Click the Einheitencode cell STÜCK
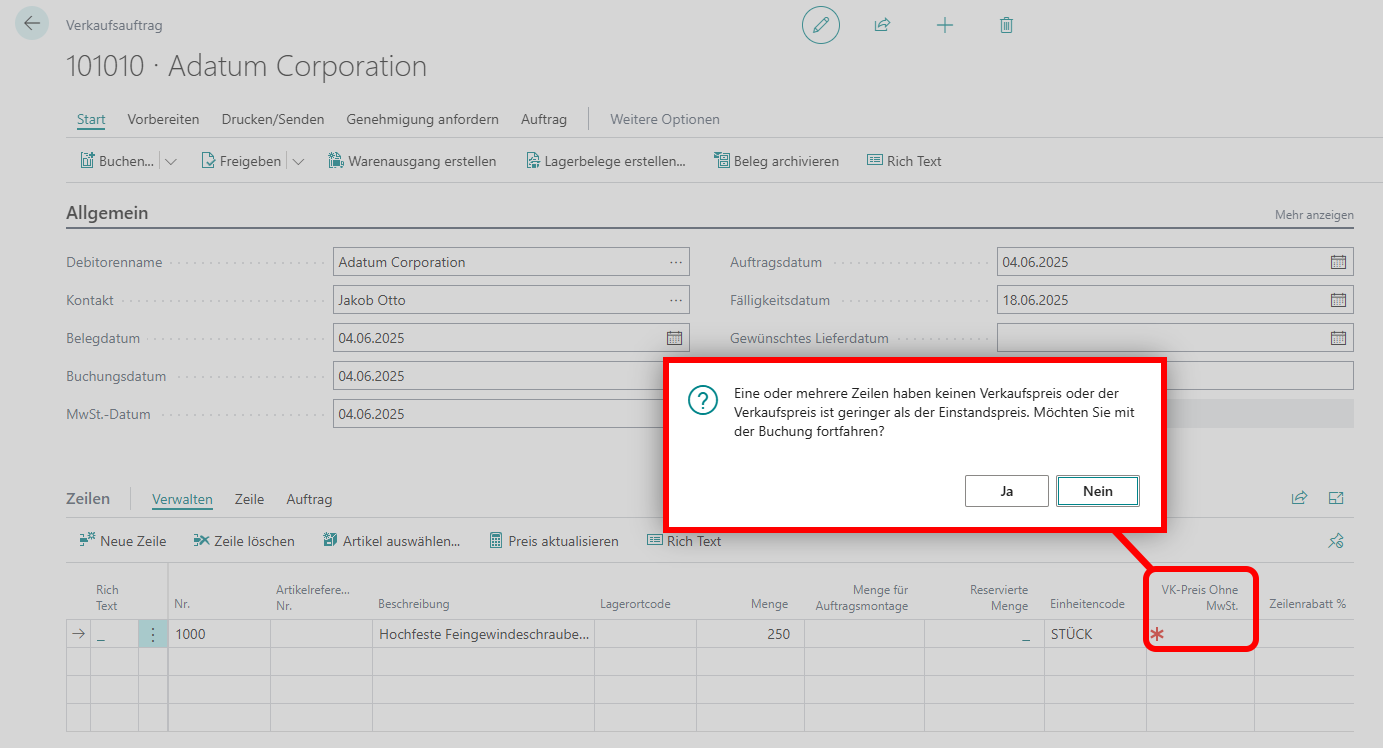 [x=1095, y=634]
